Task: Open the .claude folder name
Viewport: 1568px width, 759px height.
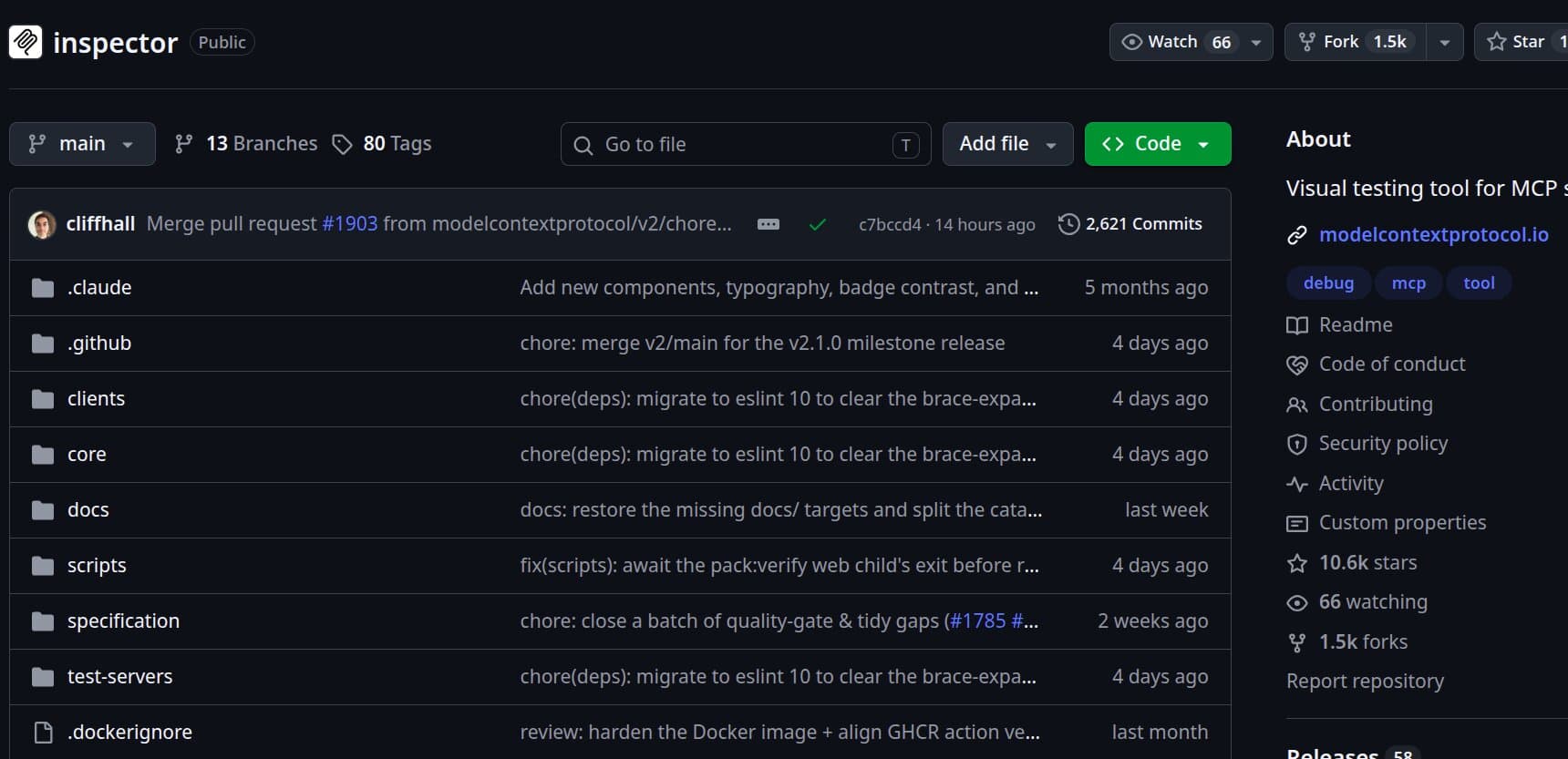Action: coord(99,288)
